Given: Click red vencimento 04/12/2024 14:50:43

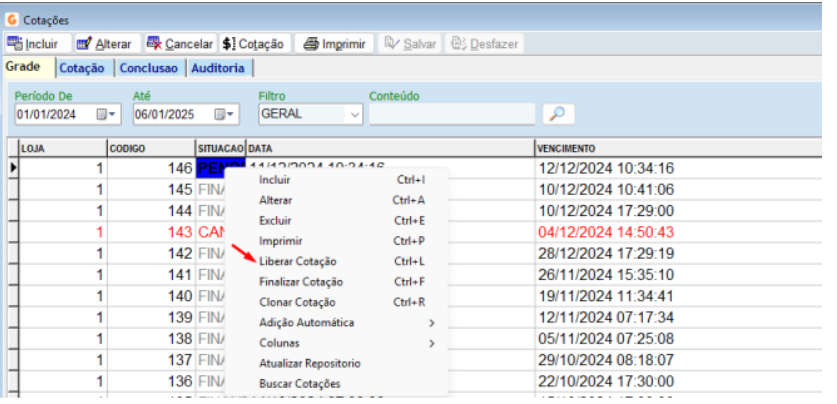Looking at the screenshot, I should pos(606,233).
